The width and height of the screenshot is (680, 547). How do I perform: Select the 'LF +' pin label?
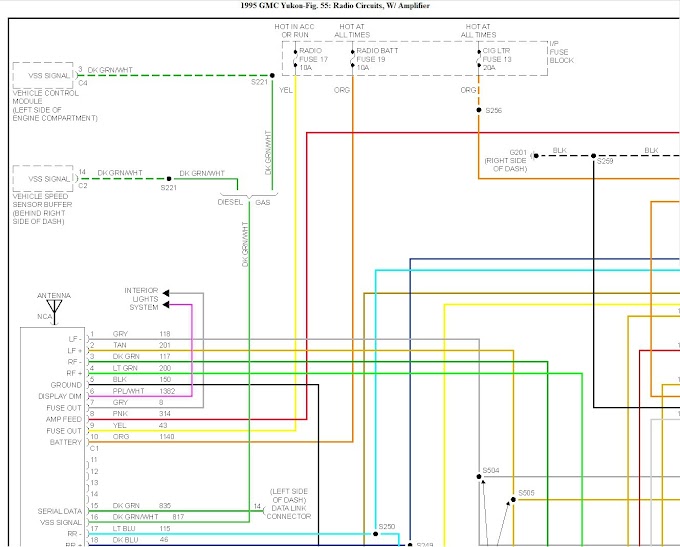click(75, 350)
